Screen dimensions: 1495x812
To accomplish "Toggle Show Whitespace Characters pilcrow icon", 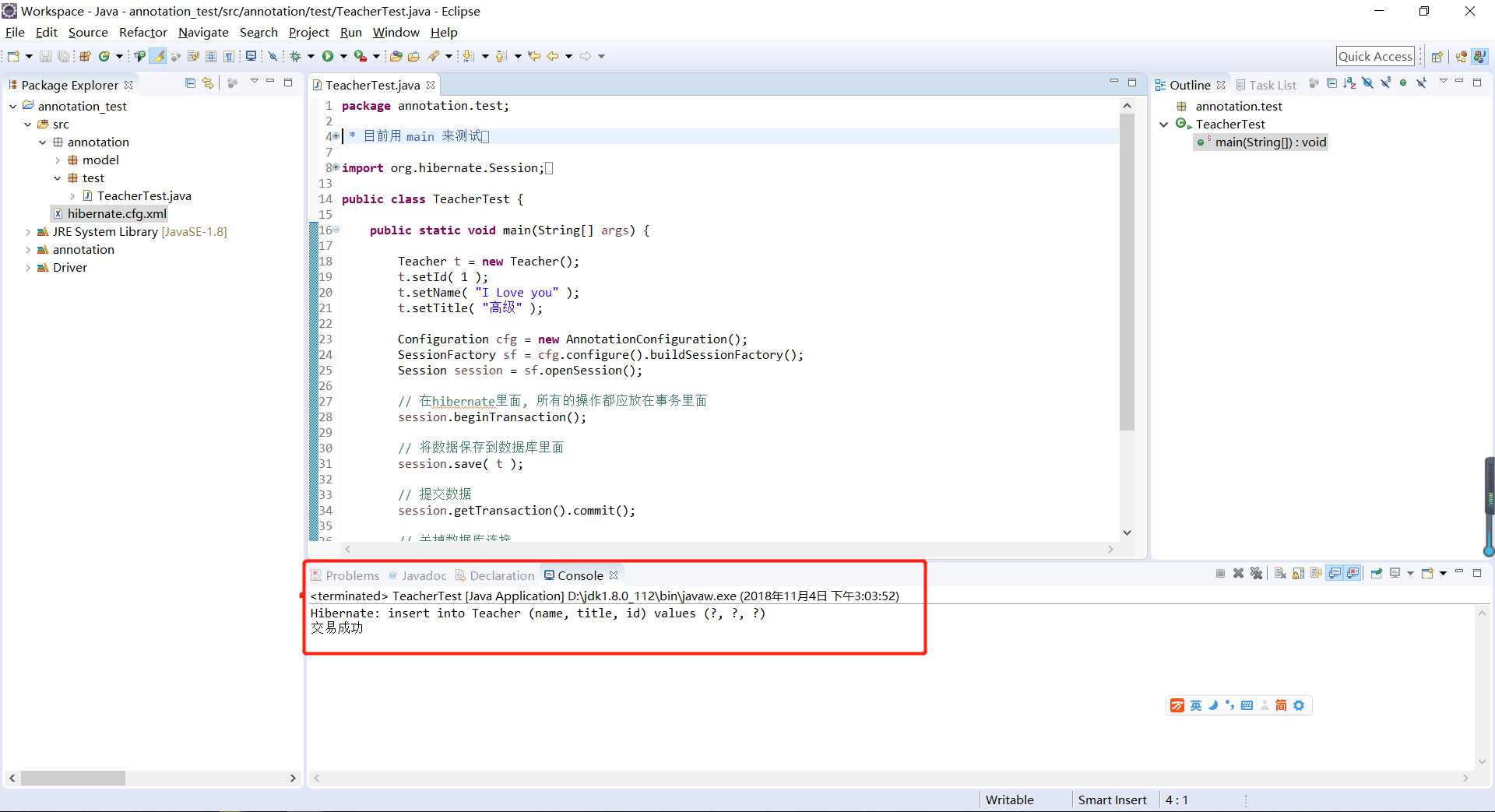I will [229, 56].
